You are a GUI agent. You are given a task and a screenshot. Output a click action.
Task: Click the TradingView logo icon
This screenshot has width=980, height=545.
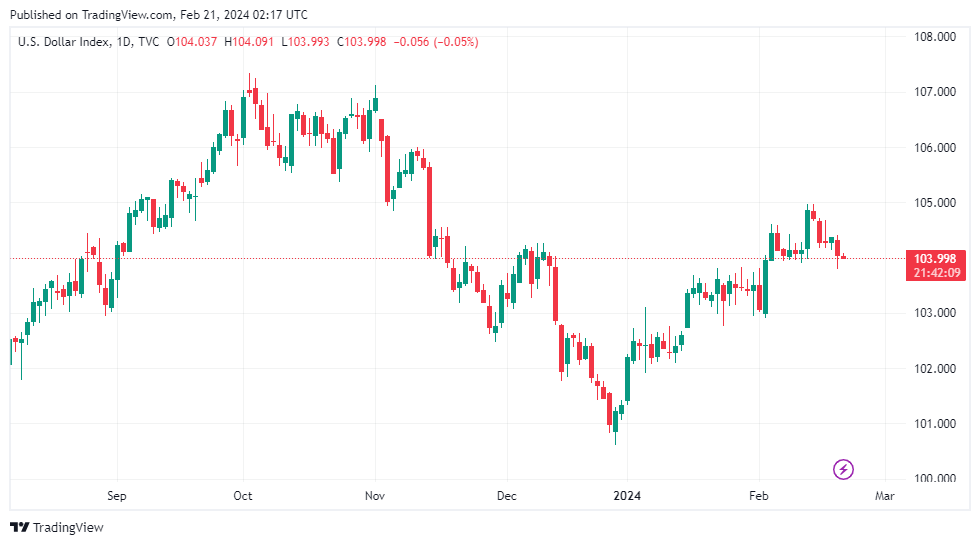coord(19,527)
